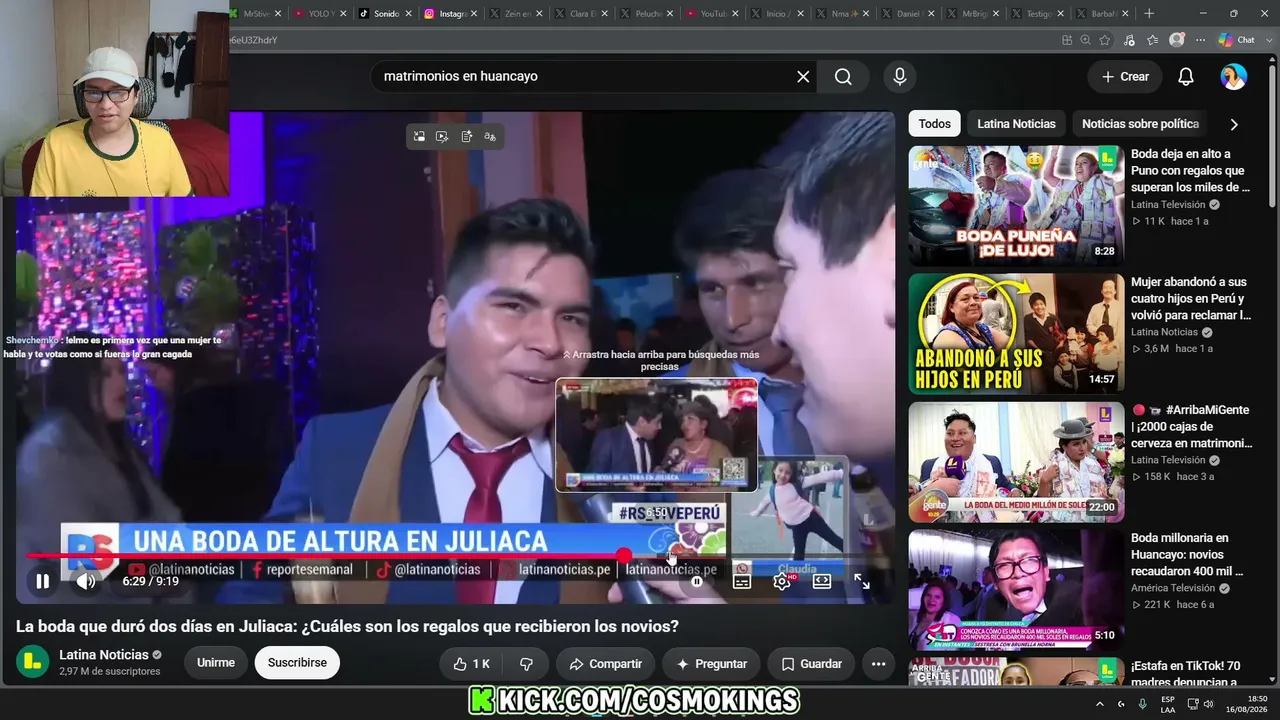Clear the search box with the X
1280x720 pixels.
pos(803,77)
